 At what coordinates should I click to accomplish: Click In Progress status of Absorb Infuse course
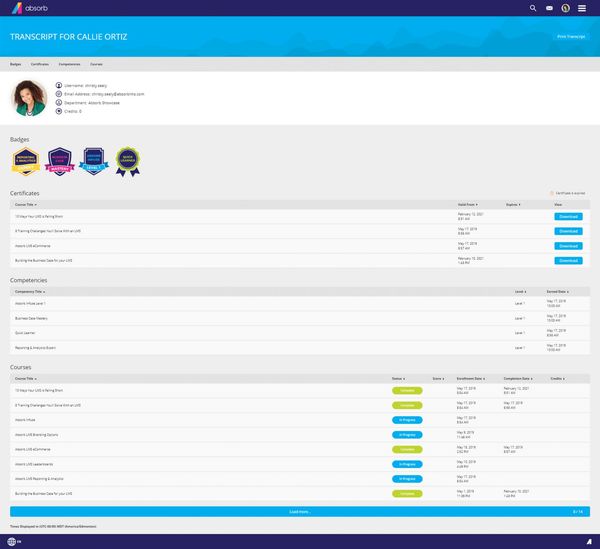(407, 420)
